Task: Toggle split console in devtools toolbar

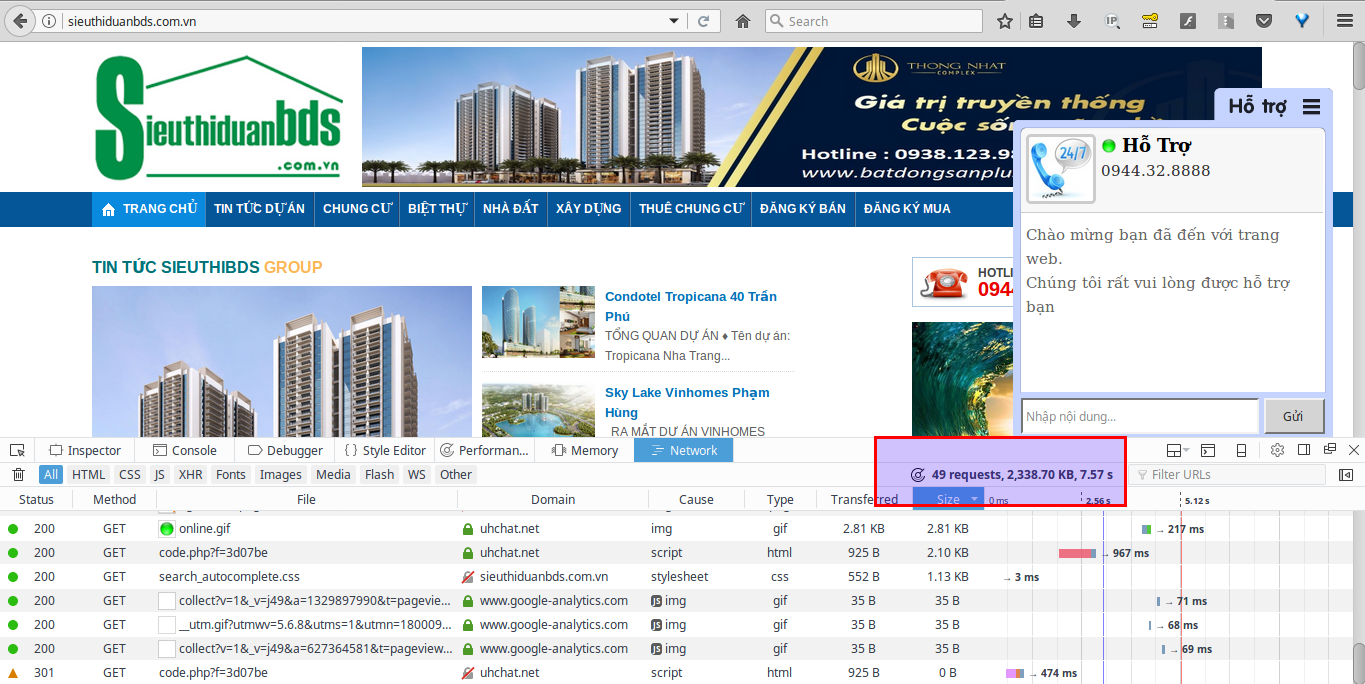Action: (x=1208, y=450)
